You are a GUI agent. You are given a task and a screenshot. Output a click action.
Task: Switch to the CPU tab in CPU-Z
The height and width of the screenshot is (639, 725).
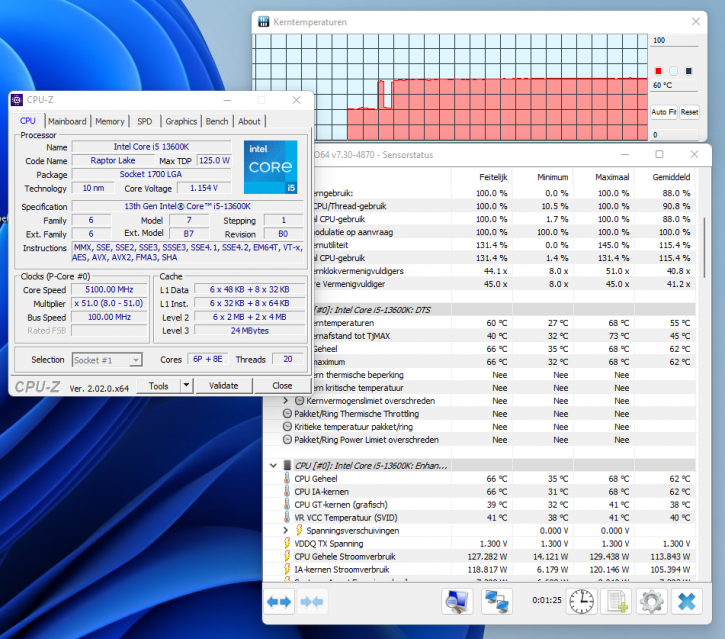tap(28, 121)
